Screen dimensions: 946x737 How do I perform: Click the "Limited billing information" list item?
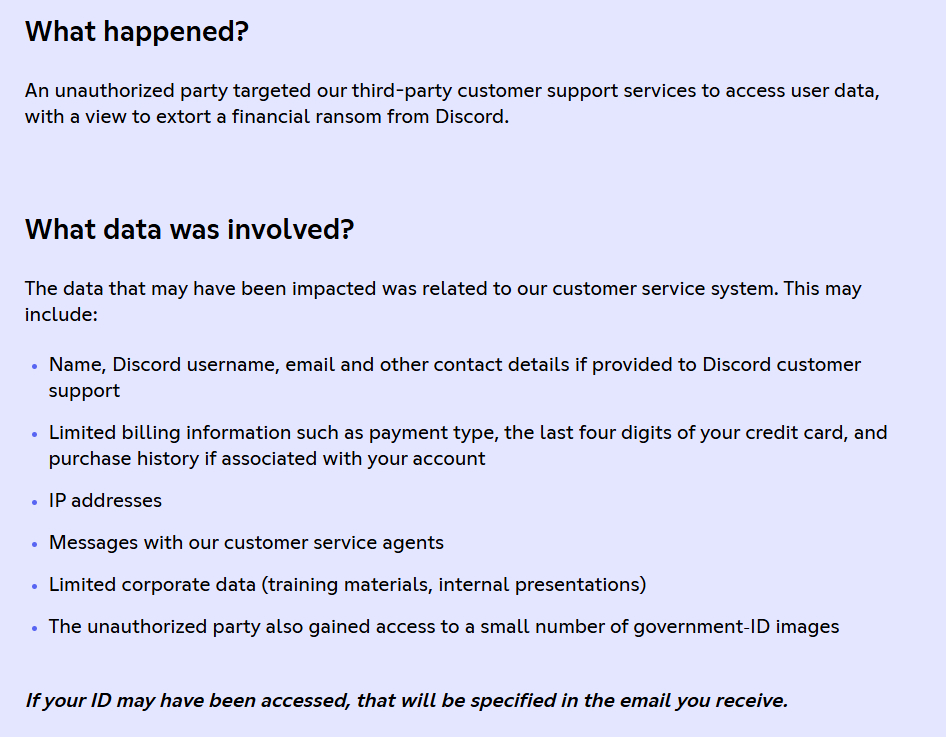467,446
